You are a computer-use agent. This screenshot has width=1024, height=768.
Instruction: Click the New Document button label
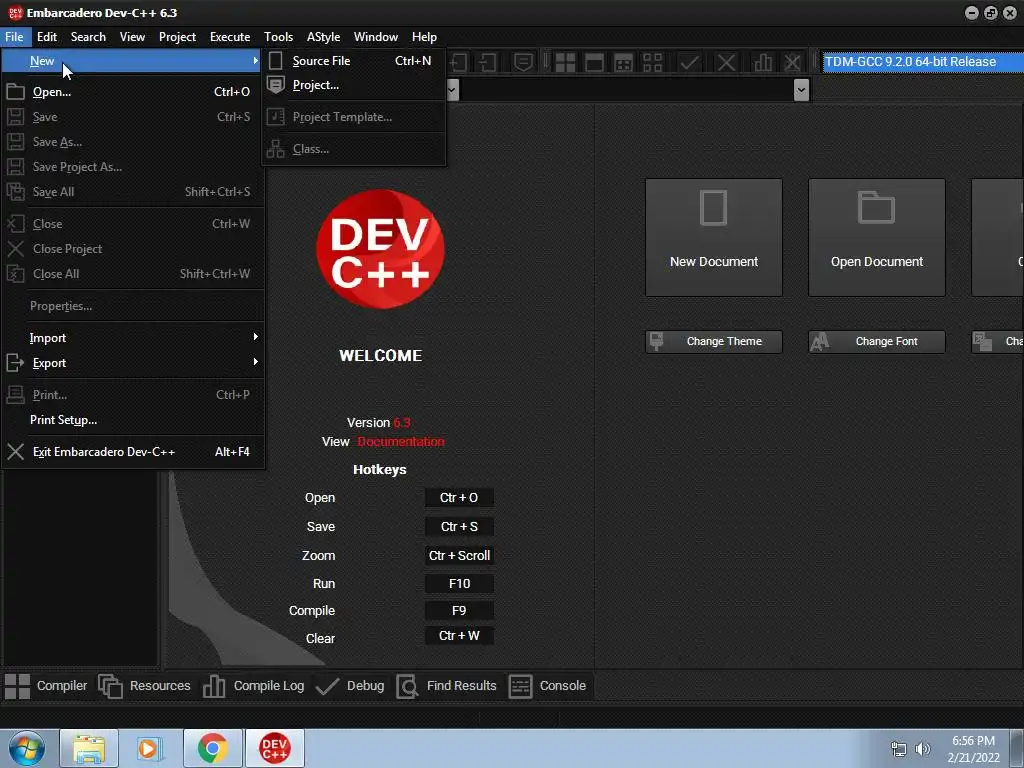coord(714,262)
